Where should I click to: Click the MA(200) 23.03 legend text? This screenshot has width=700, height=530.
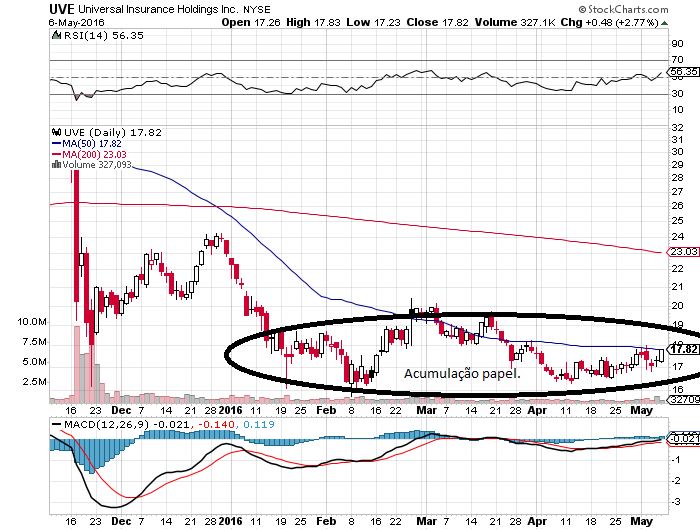94,154
